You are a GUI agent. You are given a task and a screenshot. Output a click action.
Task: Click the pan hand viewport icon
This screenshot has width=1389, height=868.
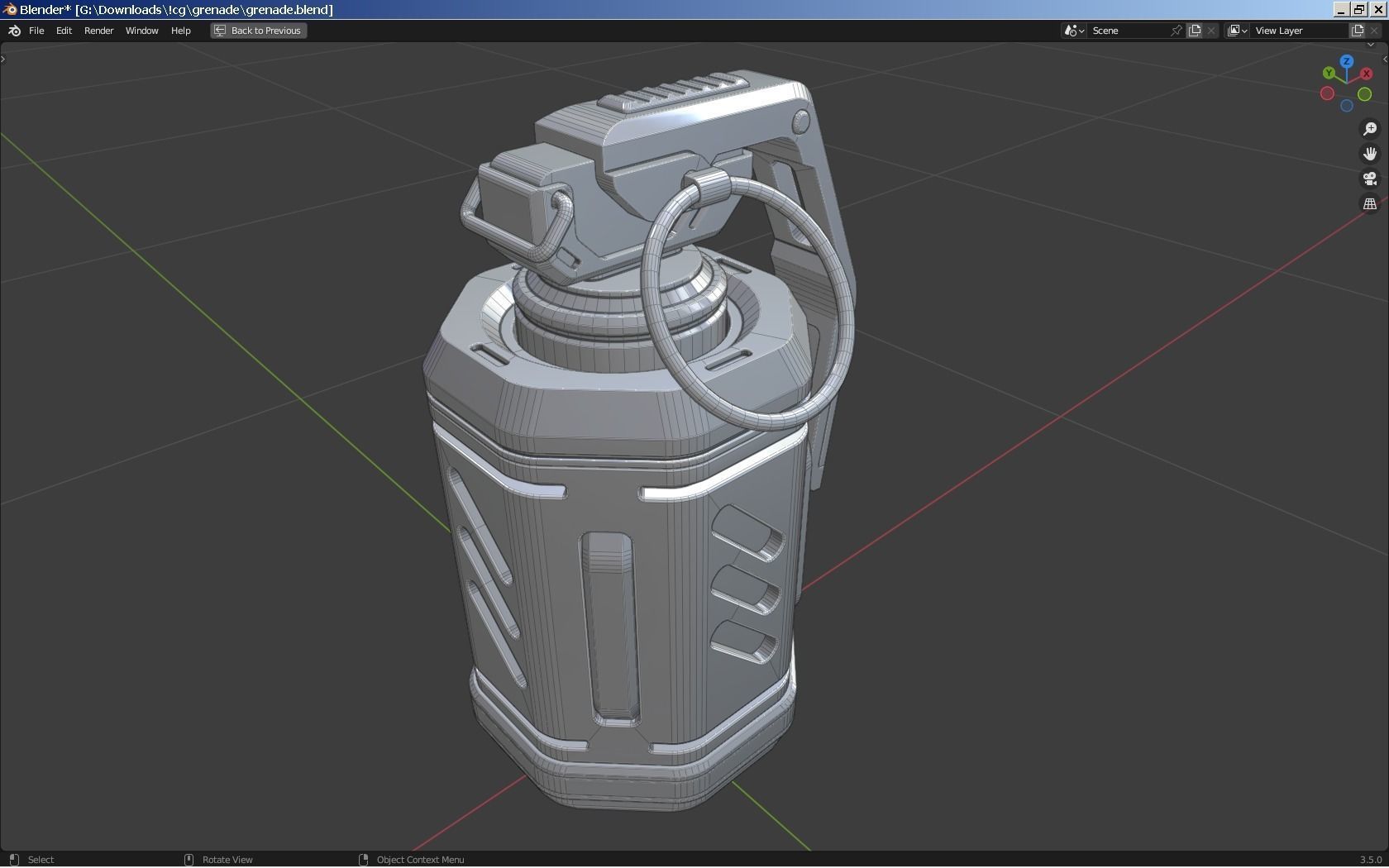(1370, 154)
